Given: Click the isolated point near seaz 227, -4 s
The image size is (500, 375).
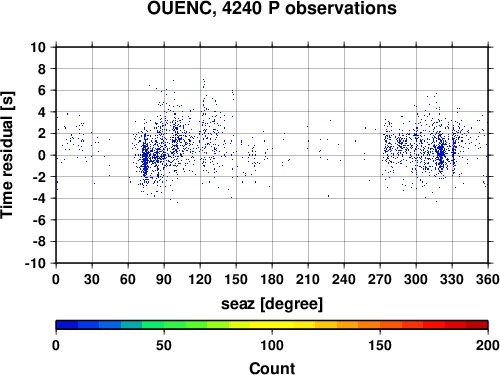Looking at the screenshot, I should pos(328,196).
